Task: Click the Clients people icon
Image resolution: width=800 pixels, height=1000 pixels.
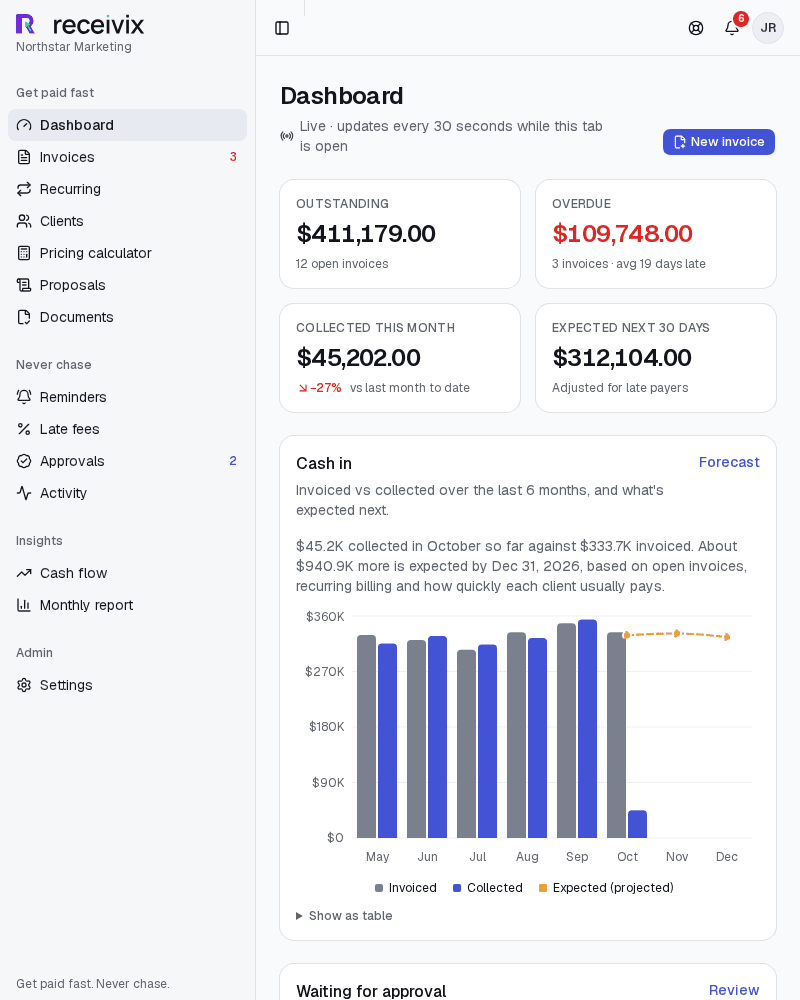Action: click(24, 221)
